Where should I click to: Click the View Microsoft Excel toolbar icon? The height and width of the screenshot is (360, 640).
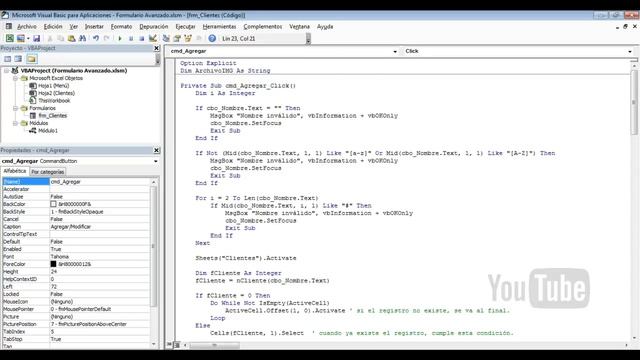(x=9, y=38)
